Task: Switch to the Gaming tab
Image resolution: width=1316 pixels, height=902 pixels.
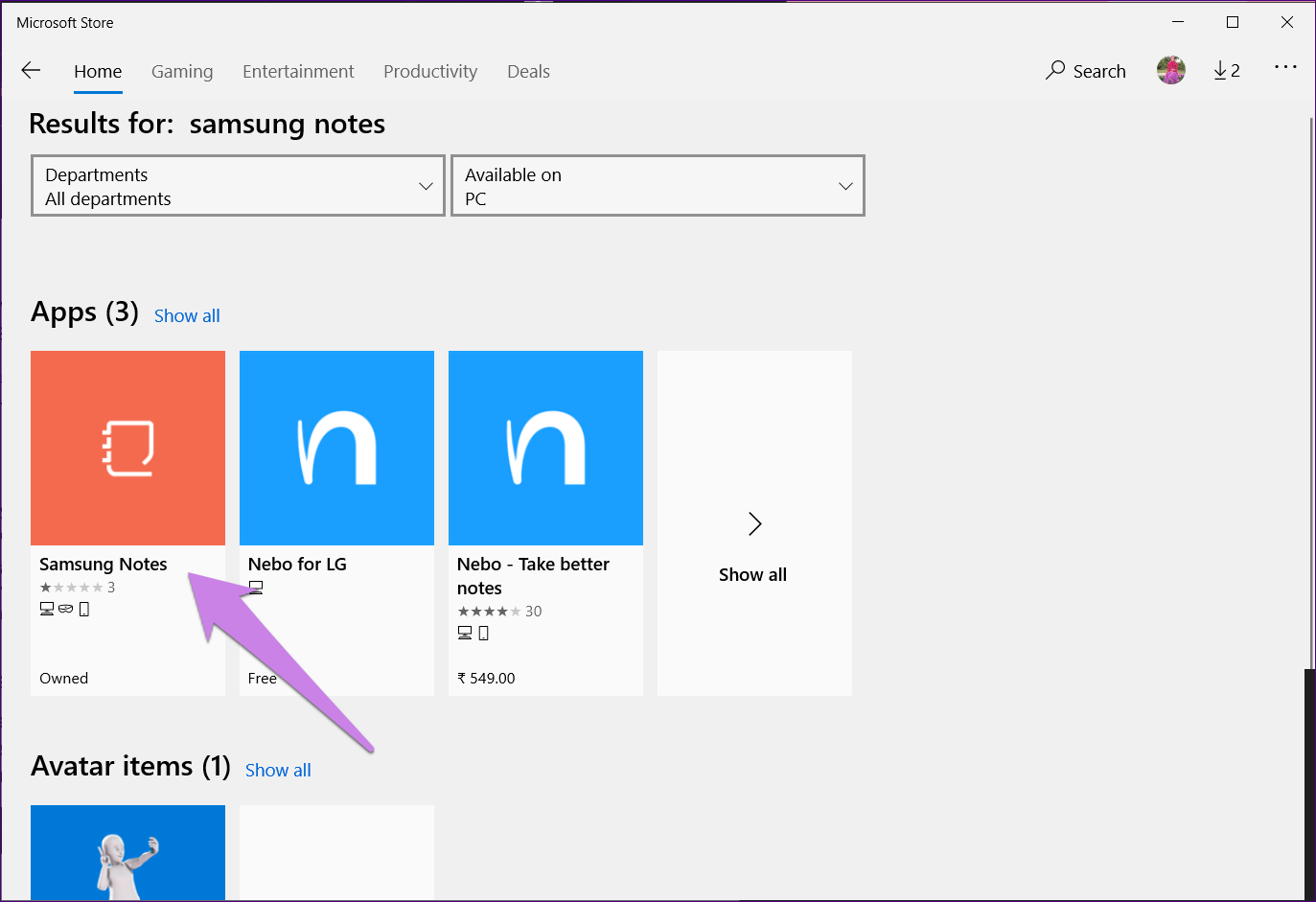Action: (182, 71)
